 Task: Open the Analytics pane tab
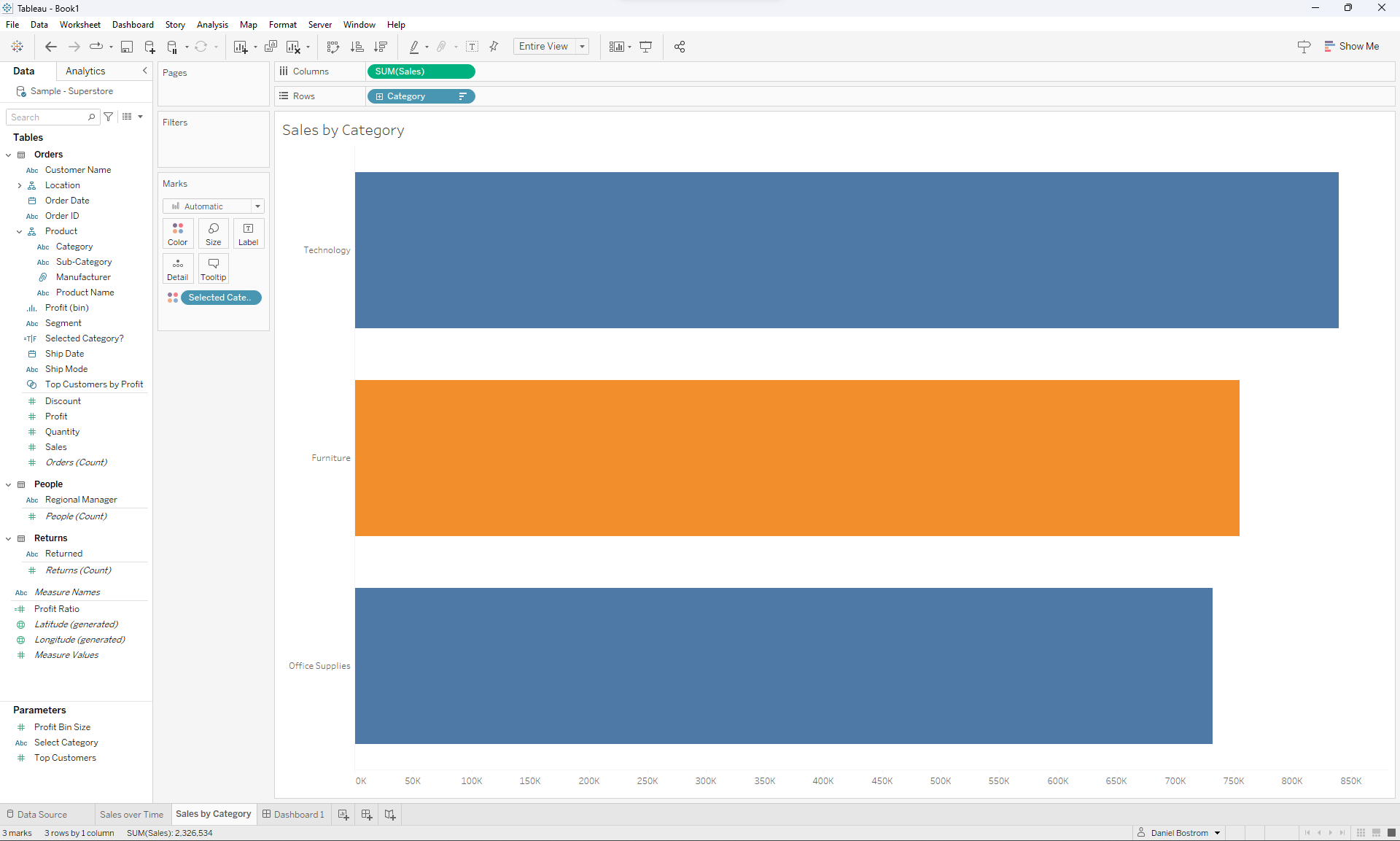click(85, 71)
